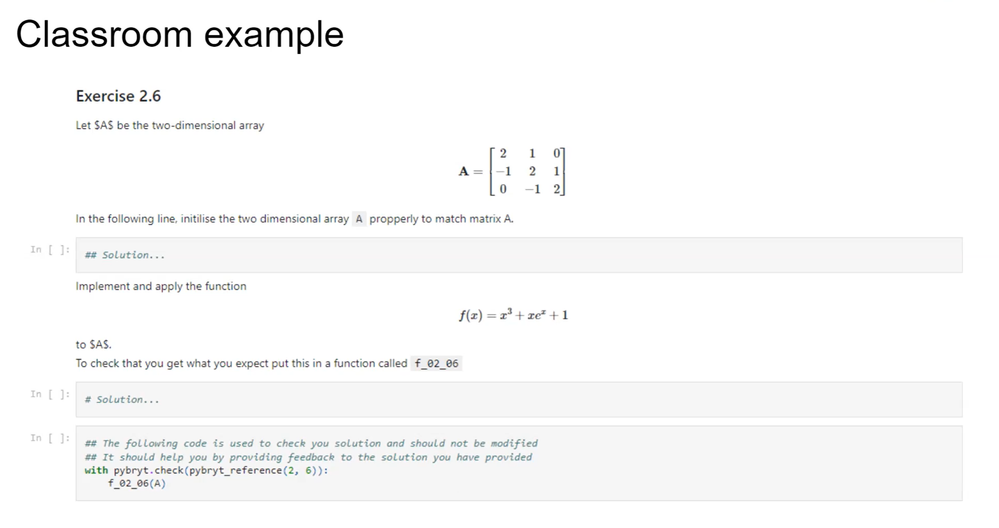The width and height of the screenshot is (999, 528).
Task: Click the f(x) formula equation
Action: (x=514, y=315)
